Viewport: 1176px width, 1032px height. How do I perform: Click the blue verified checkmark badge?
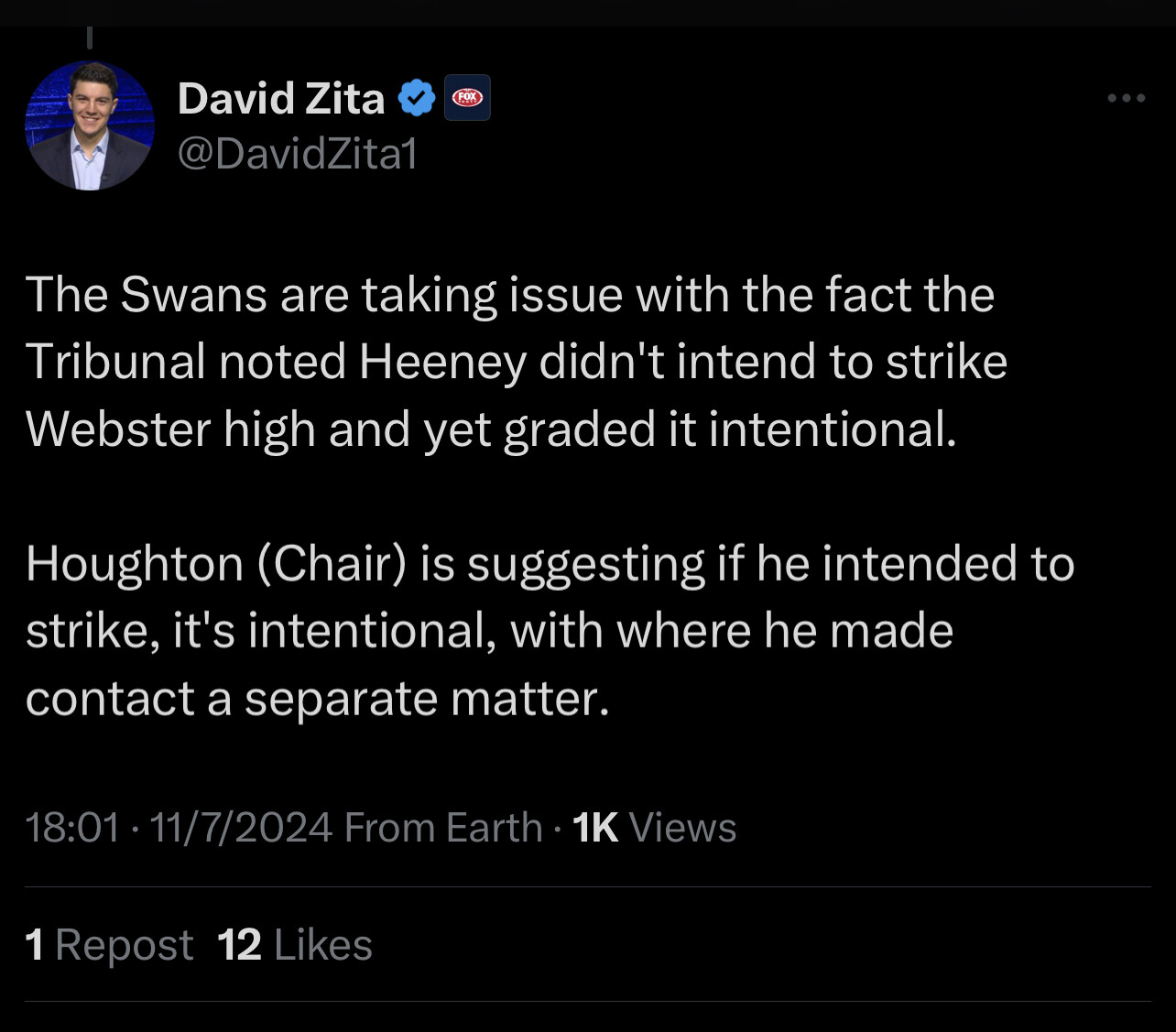(418, 98)
